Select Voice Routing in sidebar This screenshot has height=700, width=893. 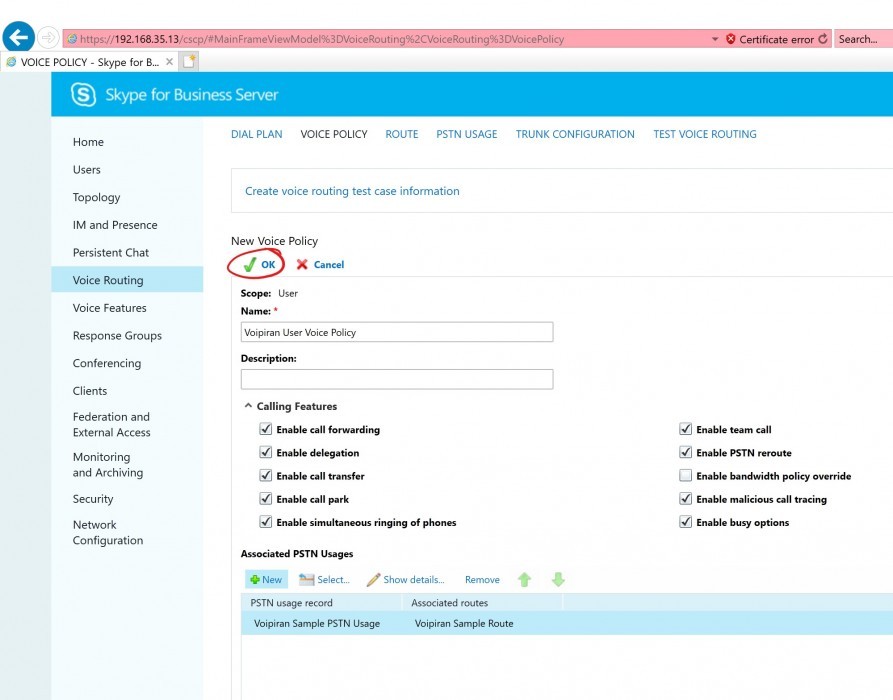[x=127, y=280]
